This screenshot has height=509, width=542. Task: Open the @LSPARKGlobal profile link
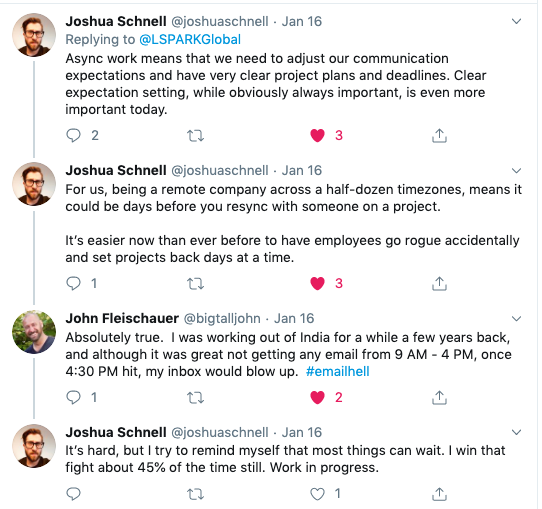(x=190, y=40)
